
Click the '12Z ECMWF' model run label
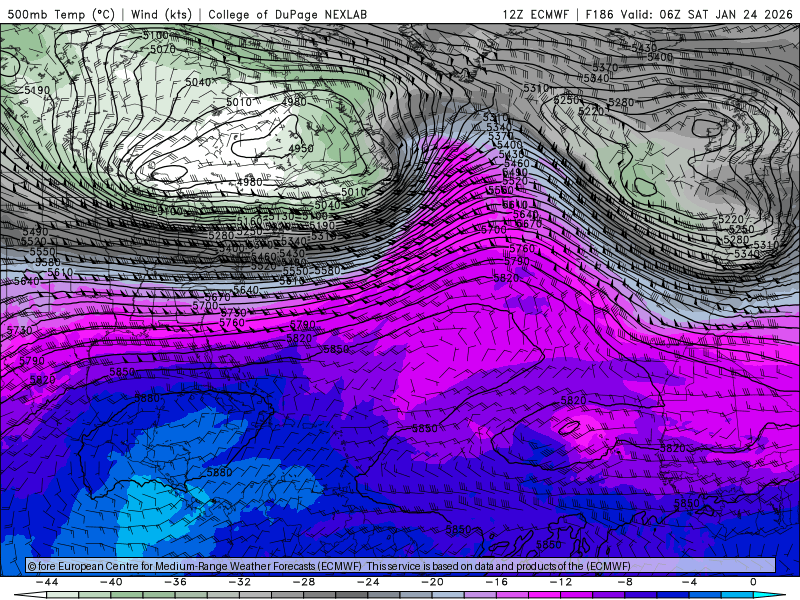tap(535, 14)
